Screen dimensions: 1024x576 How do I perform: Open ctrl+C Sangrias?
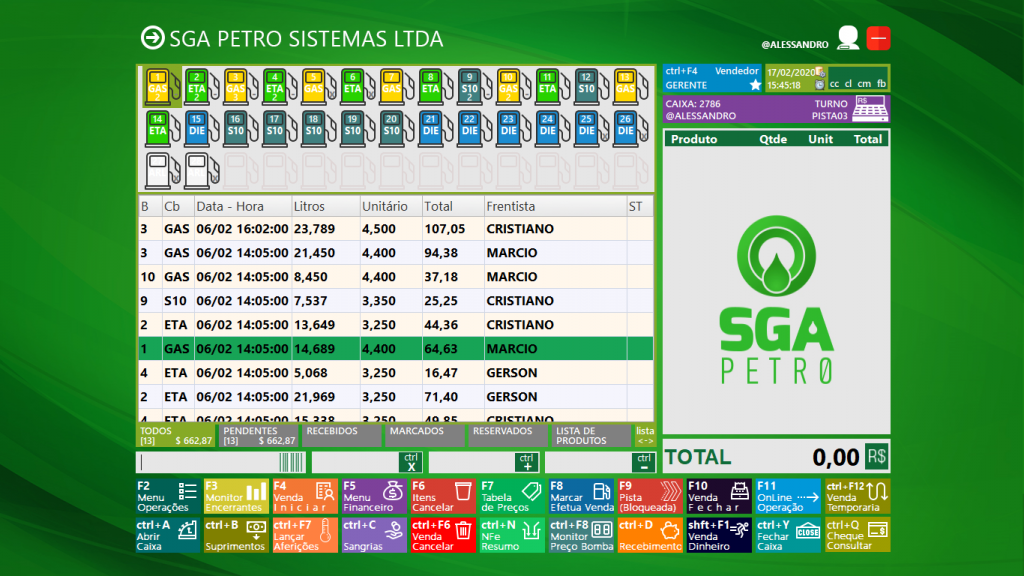coord(374,536)
